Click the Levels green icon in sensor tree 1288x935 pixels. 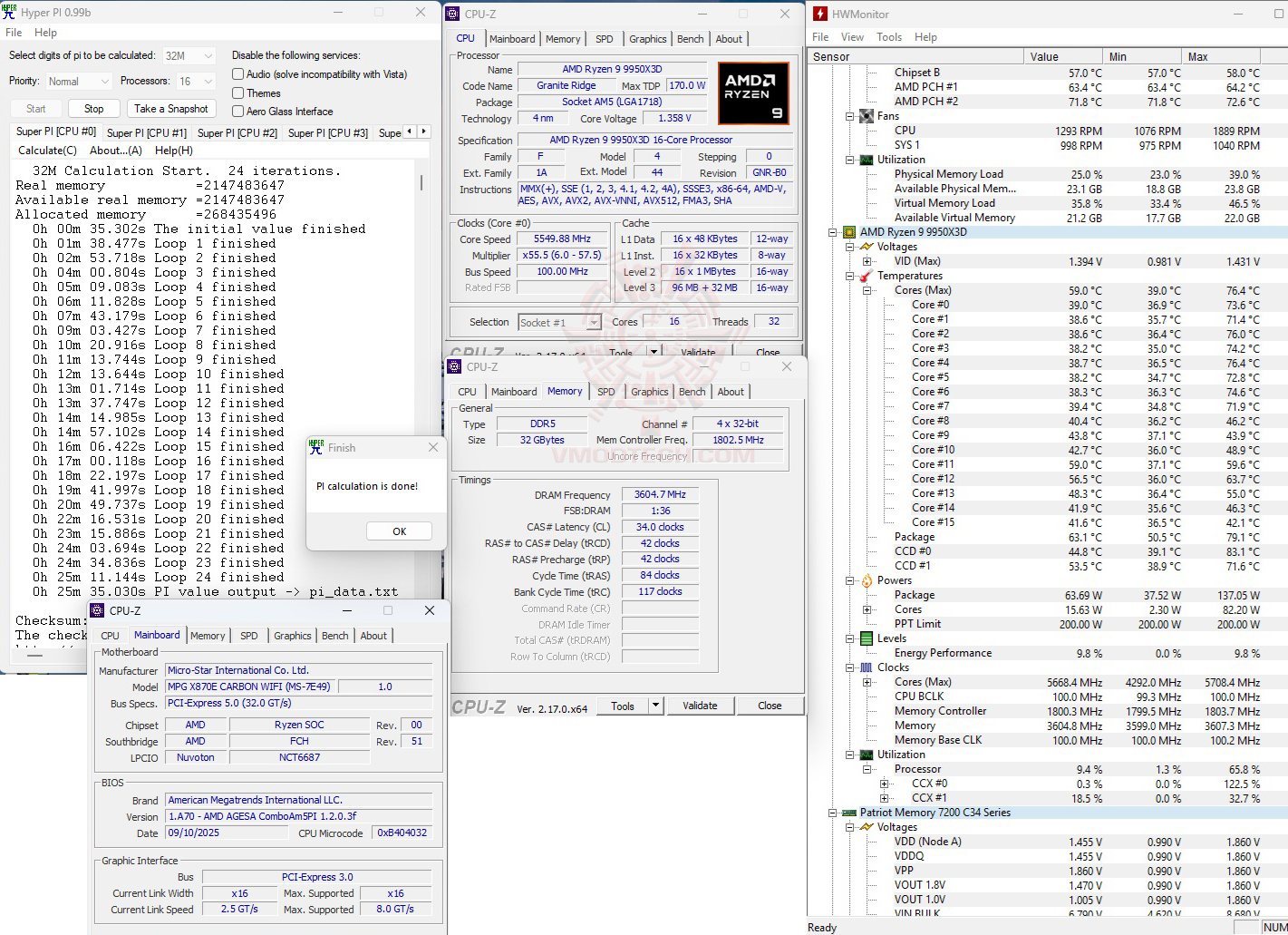[866, 638]
